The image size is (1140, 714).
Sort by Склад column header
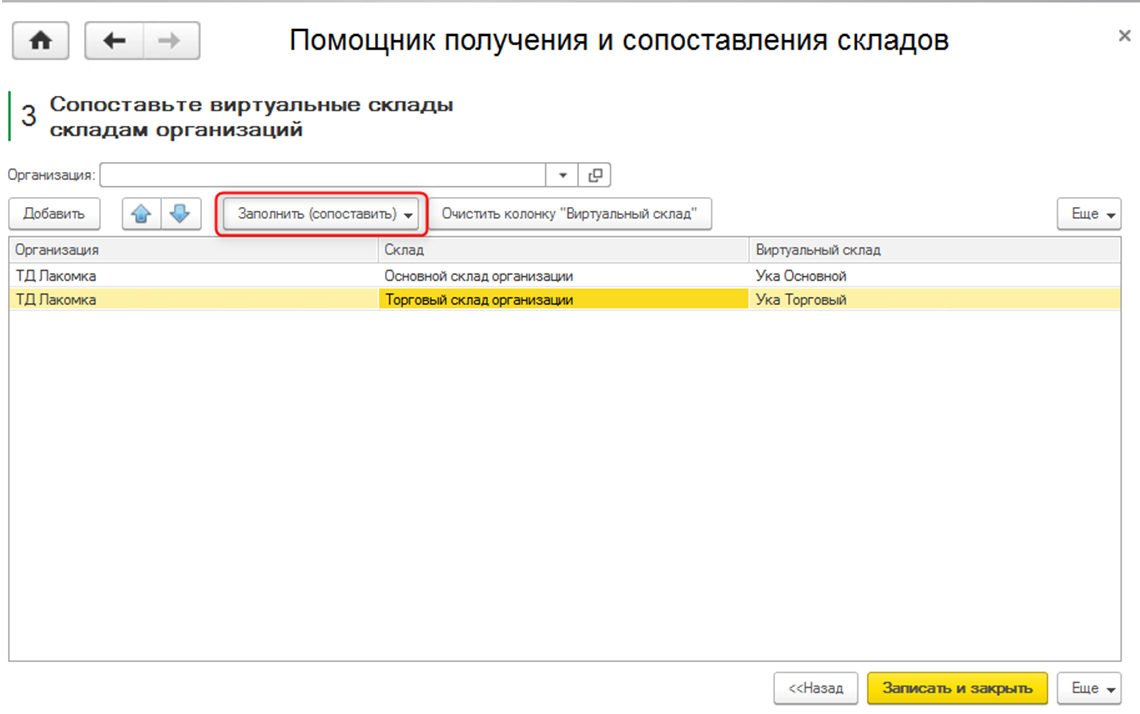[562, 250]
